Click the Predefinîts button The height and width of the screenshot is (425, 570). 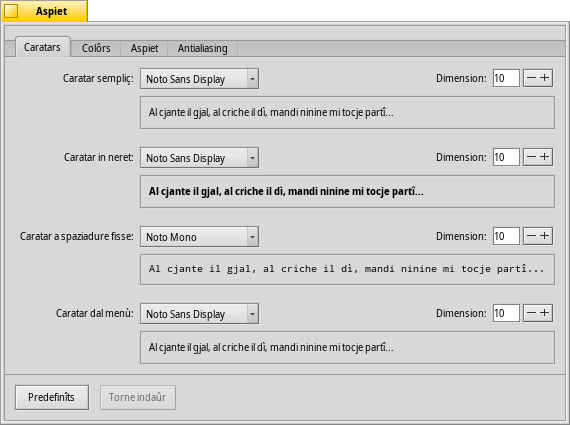tap(52, 397)
